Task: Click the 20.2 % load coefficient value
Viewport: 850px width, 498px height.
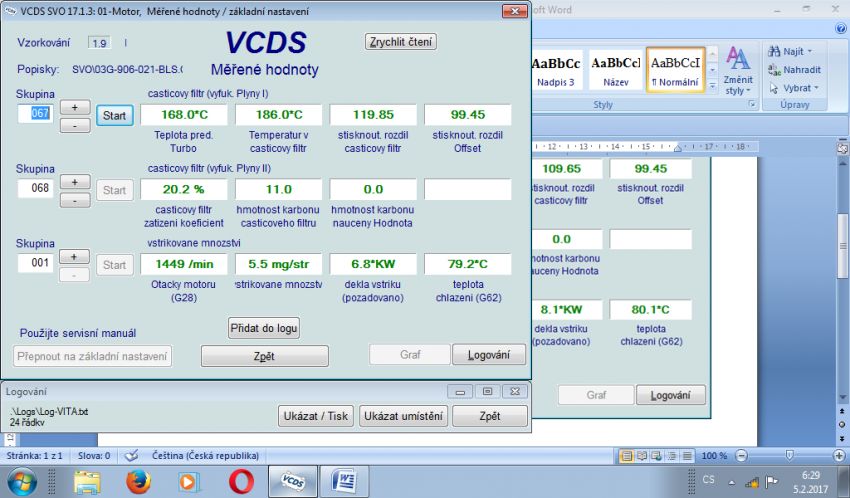Action: click(x=184, y=190)
